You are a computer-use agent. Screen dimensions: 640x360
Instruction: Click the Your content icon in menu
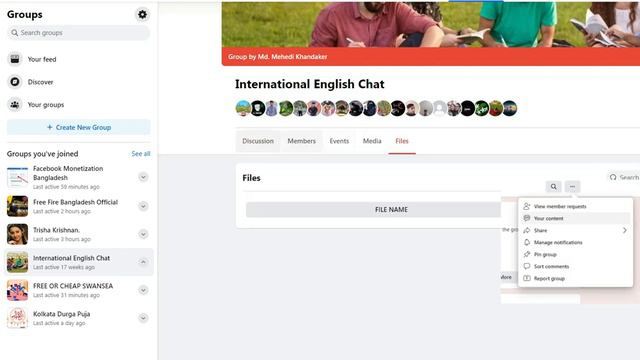pos(527,218)
